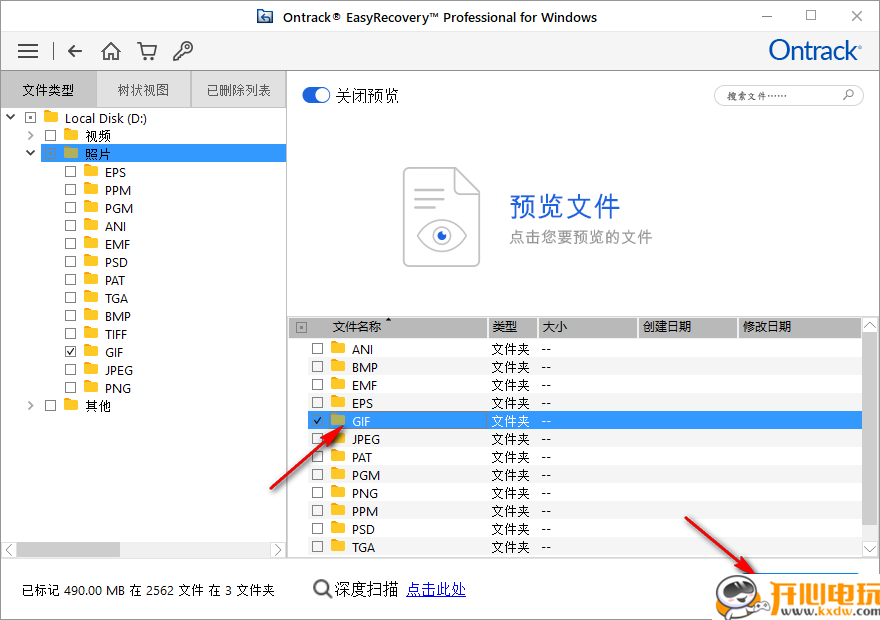Check the PSD checkbox in file list
Image resolution: width=880 pixels, height=620 pixels.
(x=318, y=529)
